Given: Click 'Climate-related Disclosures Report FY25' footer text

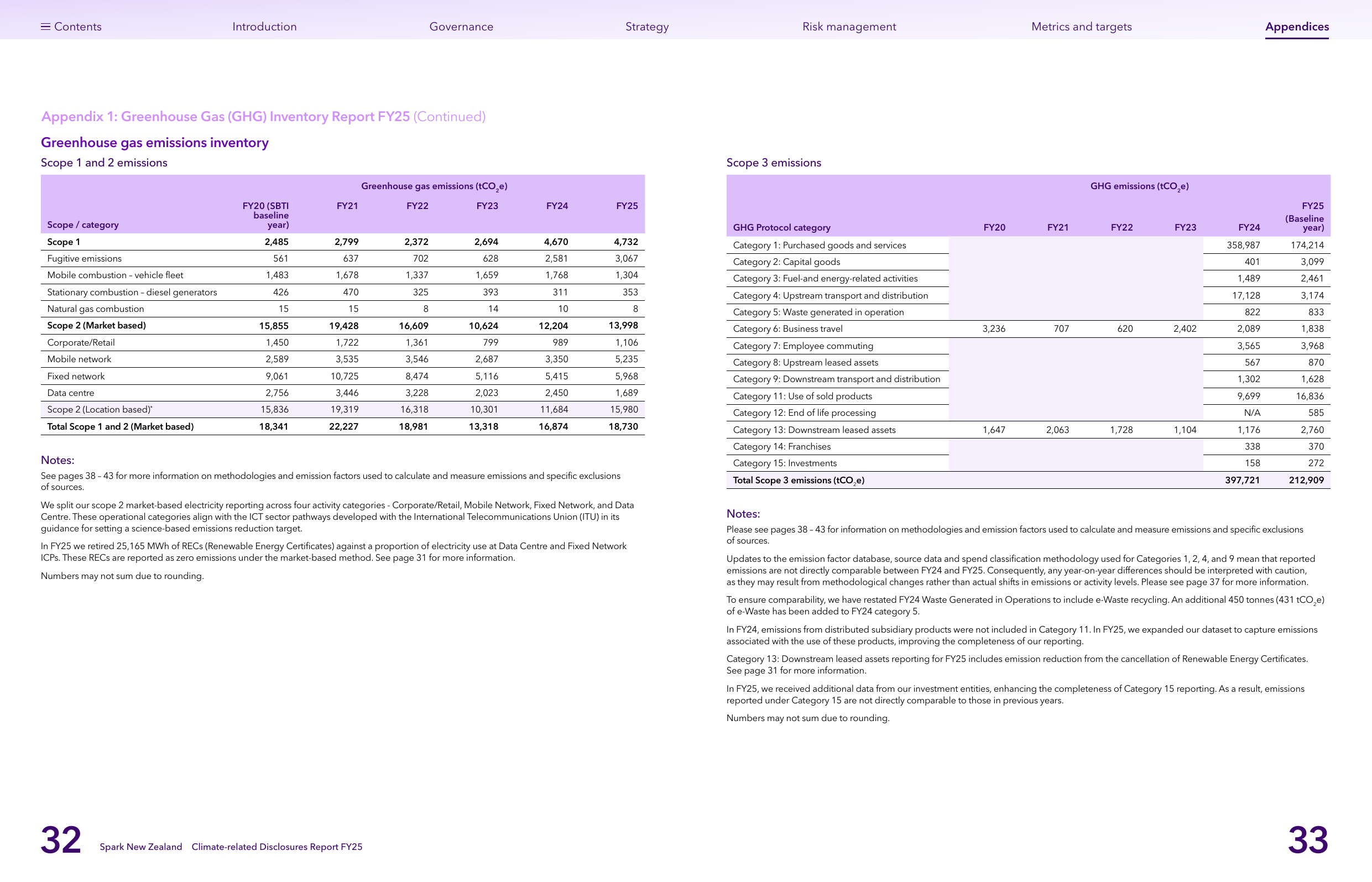Looking at the screenshot, I should click(277, 847).
